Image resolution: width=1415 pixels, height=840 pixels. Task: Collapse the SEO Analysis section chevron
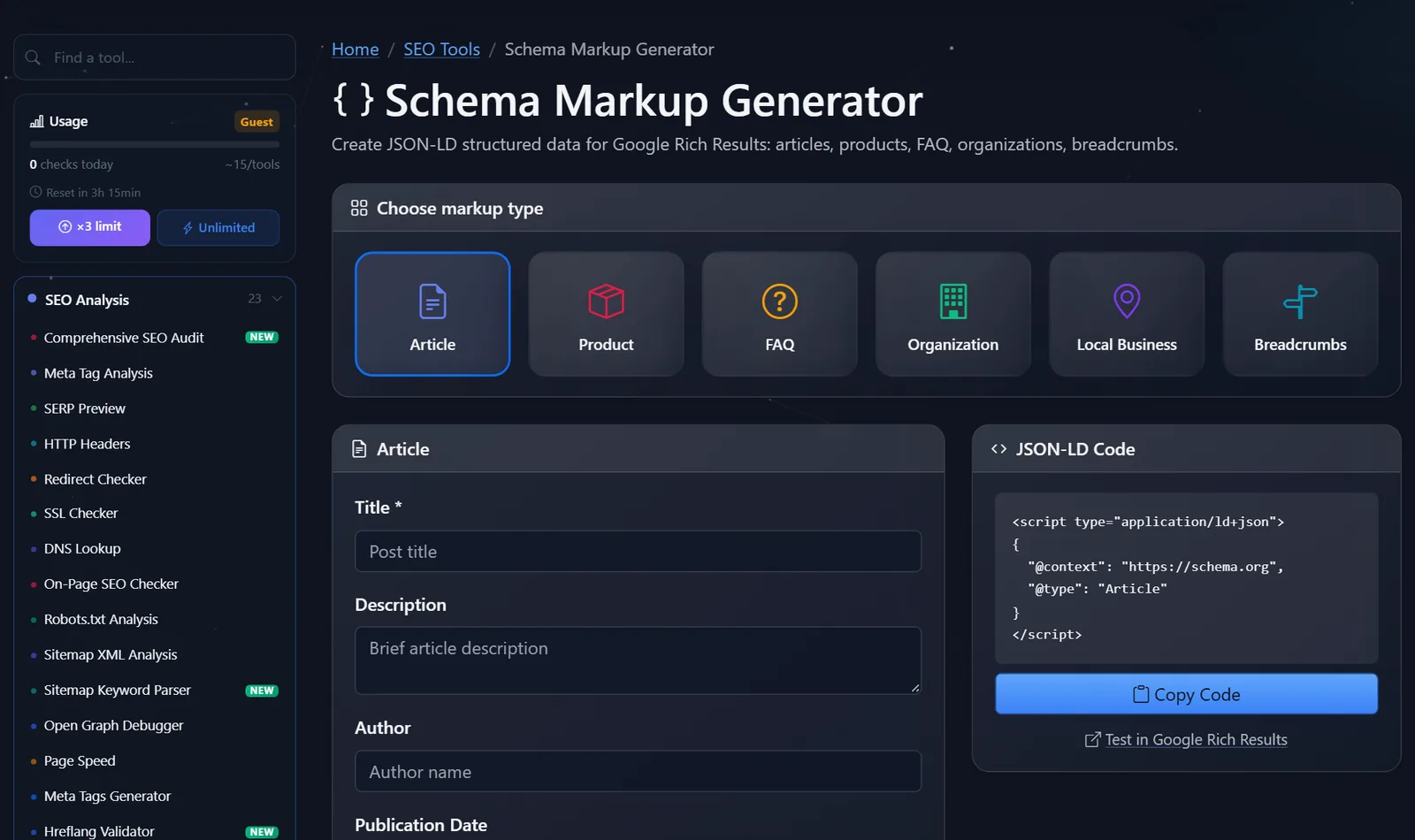277,299
